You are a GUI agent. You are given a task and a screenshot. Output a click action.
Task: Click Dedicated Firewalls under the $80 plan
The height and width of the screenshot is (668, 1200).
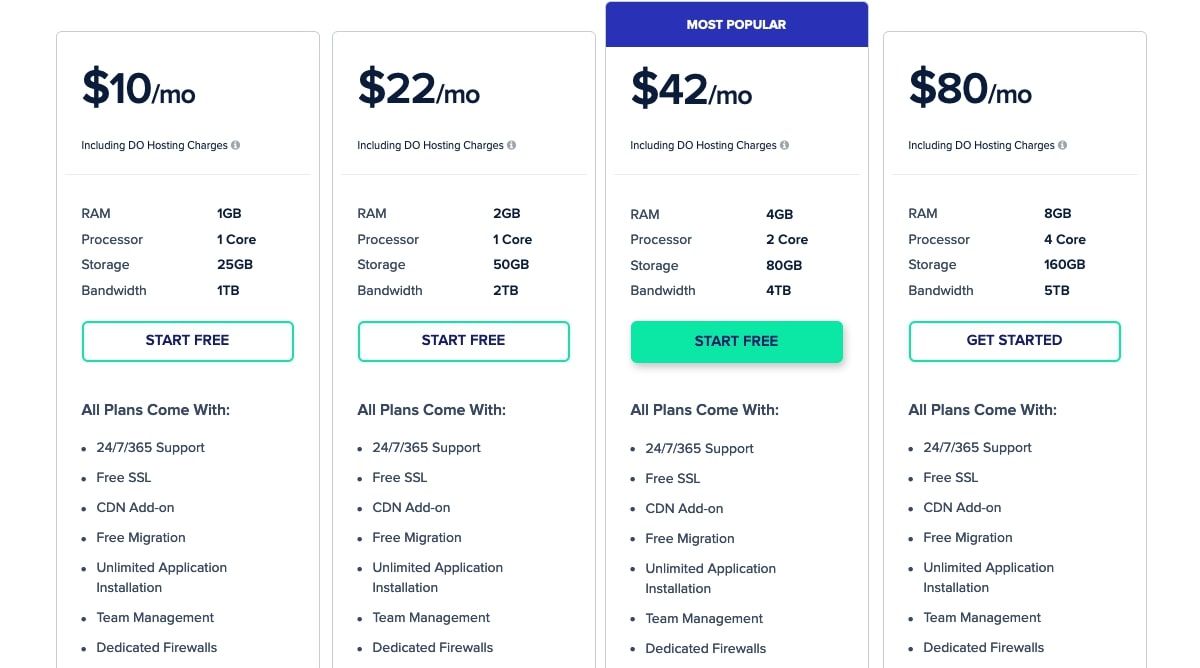coord(983,647)
